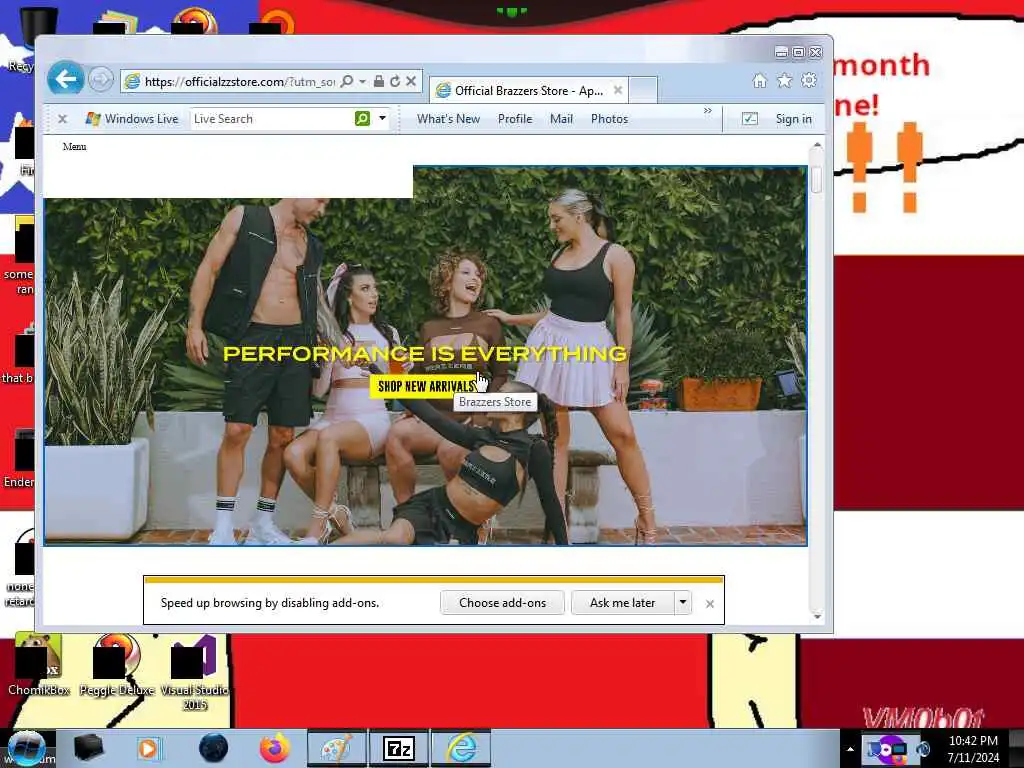Close the Windows Live toolbar
1024x768 pixels.
(63, 119)
